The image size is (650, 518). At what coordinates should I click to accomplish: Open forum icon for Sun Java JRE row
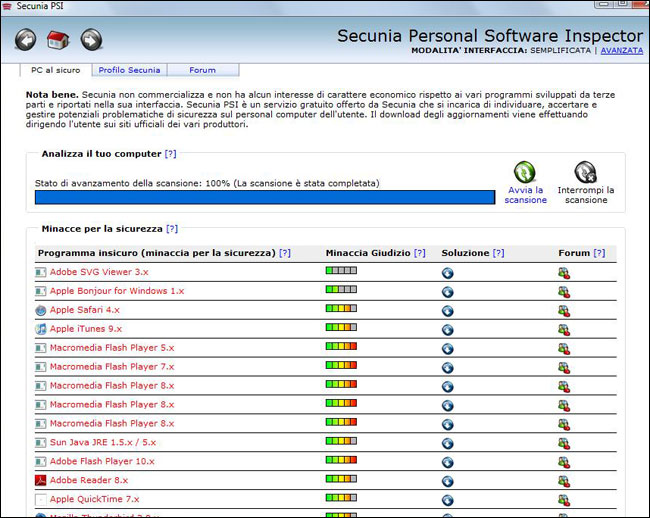click(564, 442)
